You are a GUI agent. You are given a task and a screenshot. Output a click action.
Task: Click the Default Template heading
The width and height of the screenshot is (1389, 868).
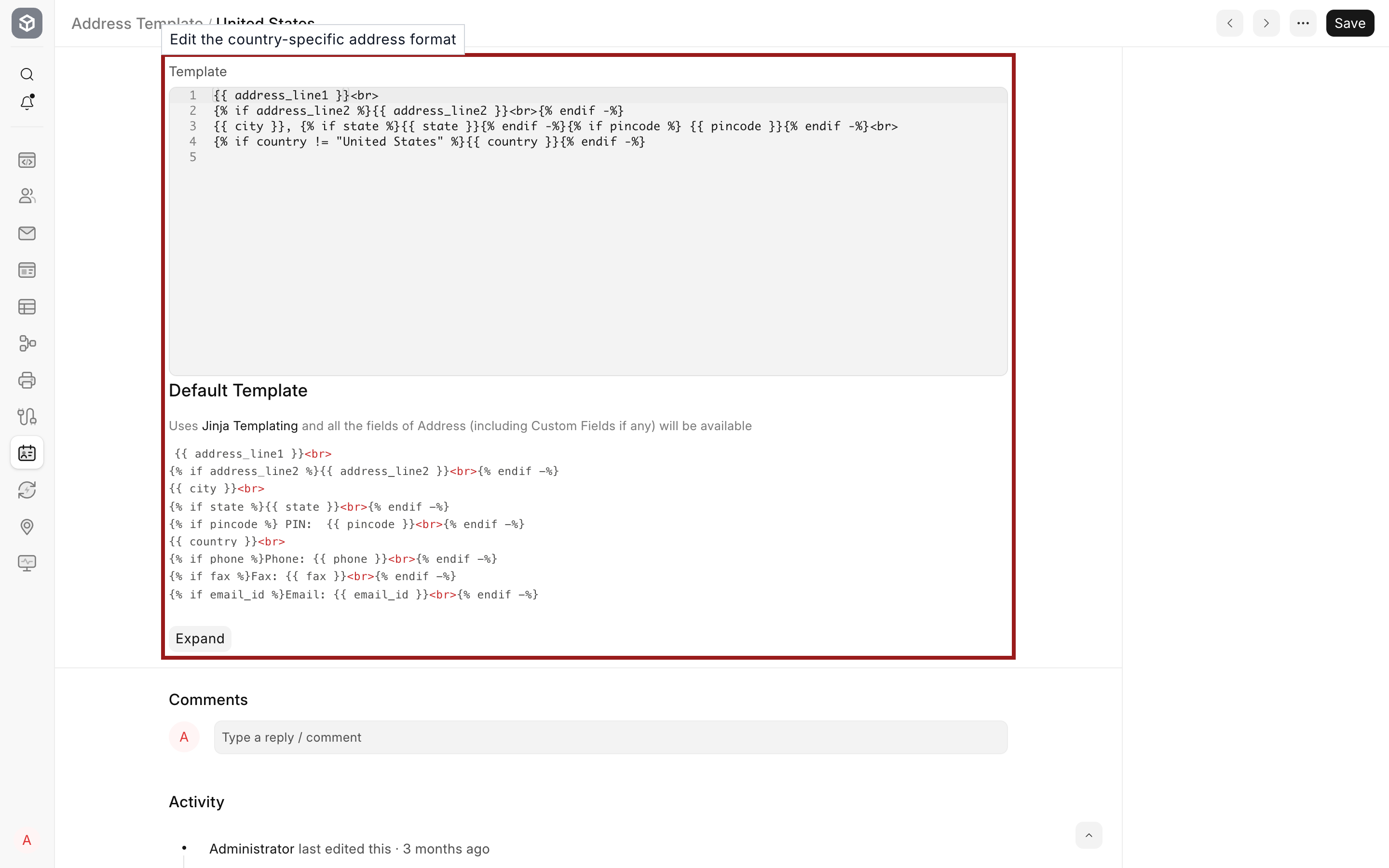pos(238,391)
